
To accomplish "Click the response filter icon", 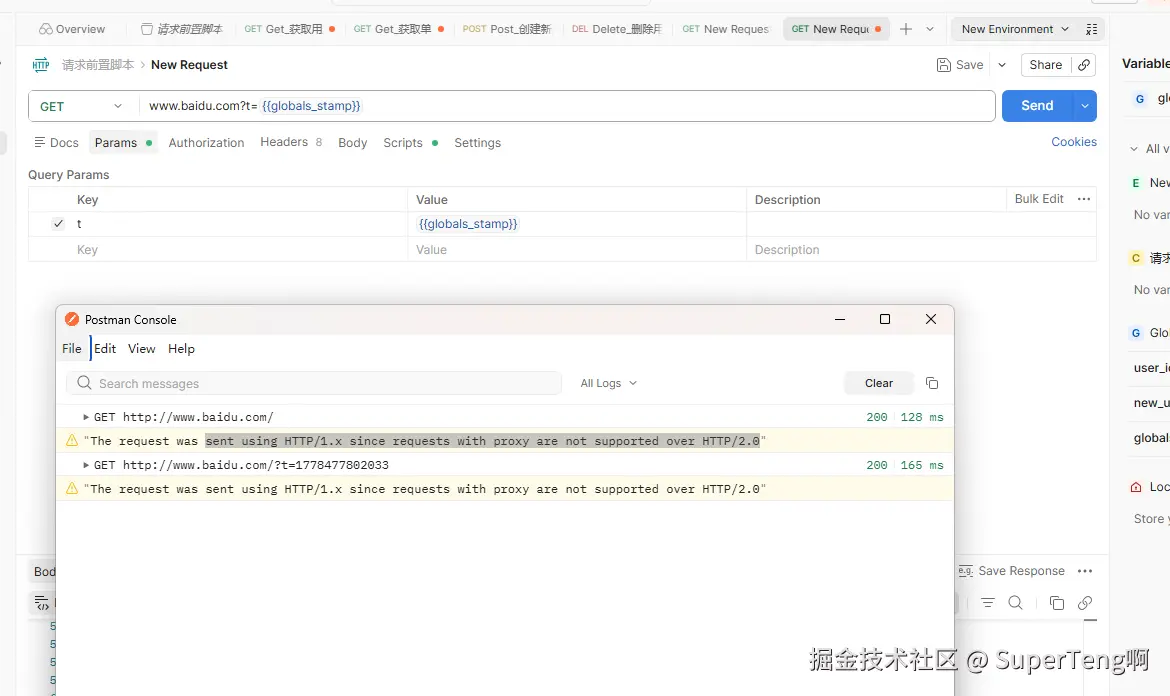I will [988, 603].
